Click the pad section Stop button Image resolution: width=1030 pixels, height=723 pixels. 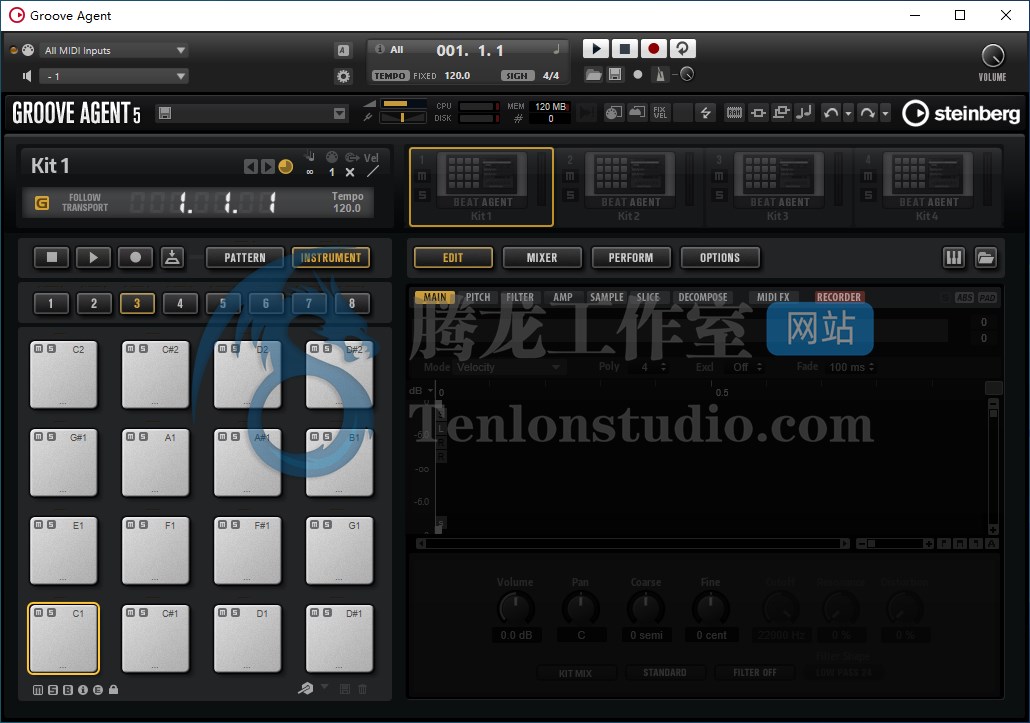[x=52, y=257]
